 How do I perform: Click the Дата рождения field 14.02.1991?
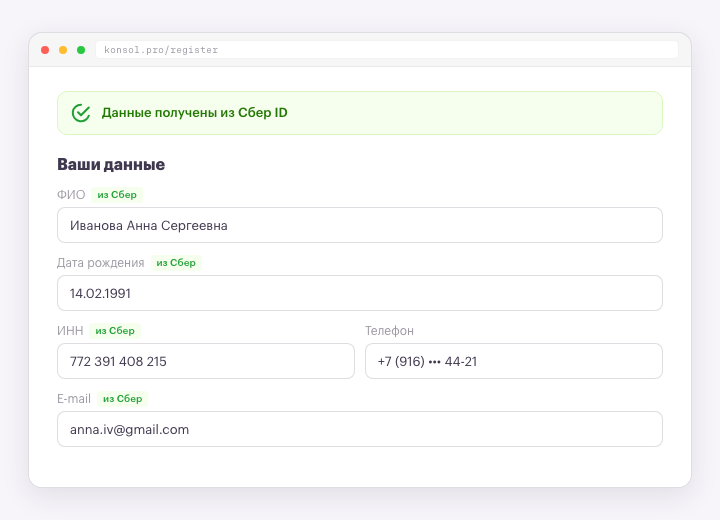360,293
